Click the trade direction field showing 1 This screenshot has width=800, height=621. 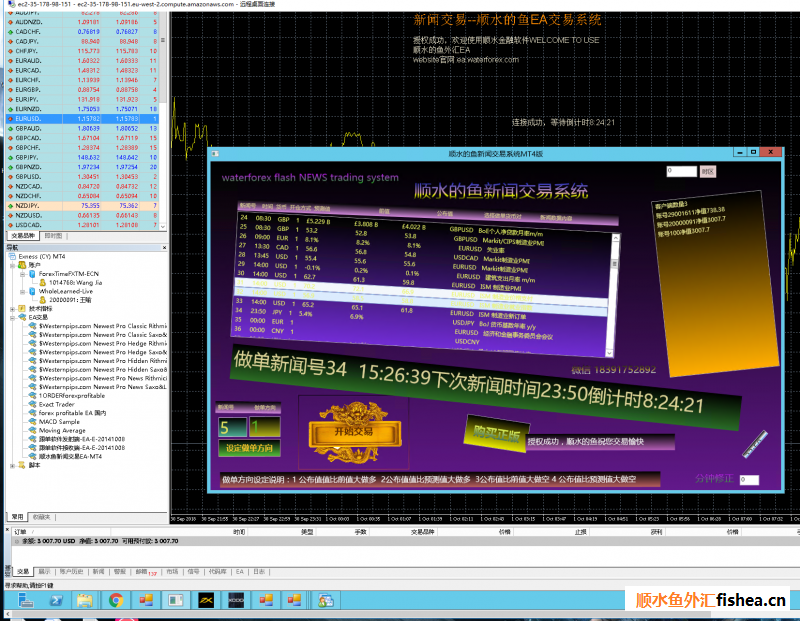point(264,427)
